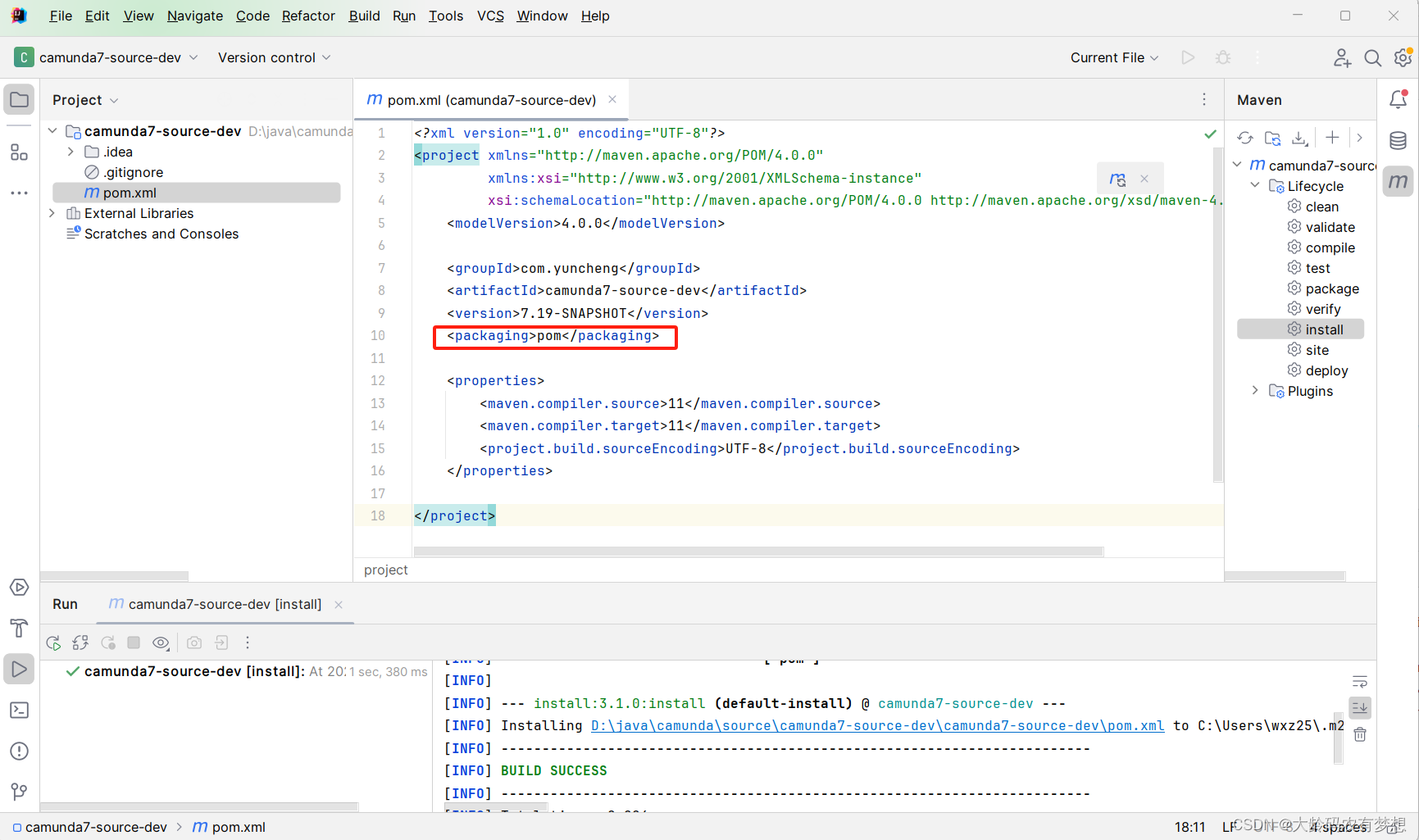Collapse camunda7-source-dev Maven root node
This screenshot has width=1419, height=840.
(x=1237, y=166)
